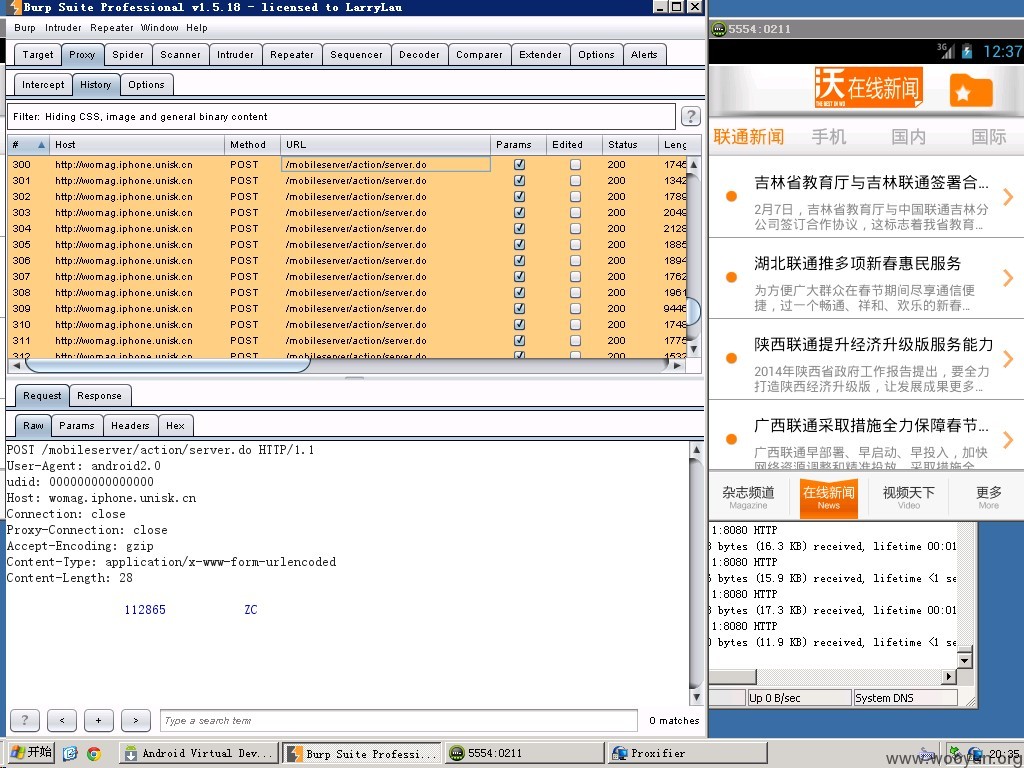
Task: Open arrow for Jilin education news item
Action: (x=1008, y=196)
